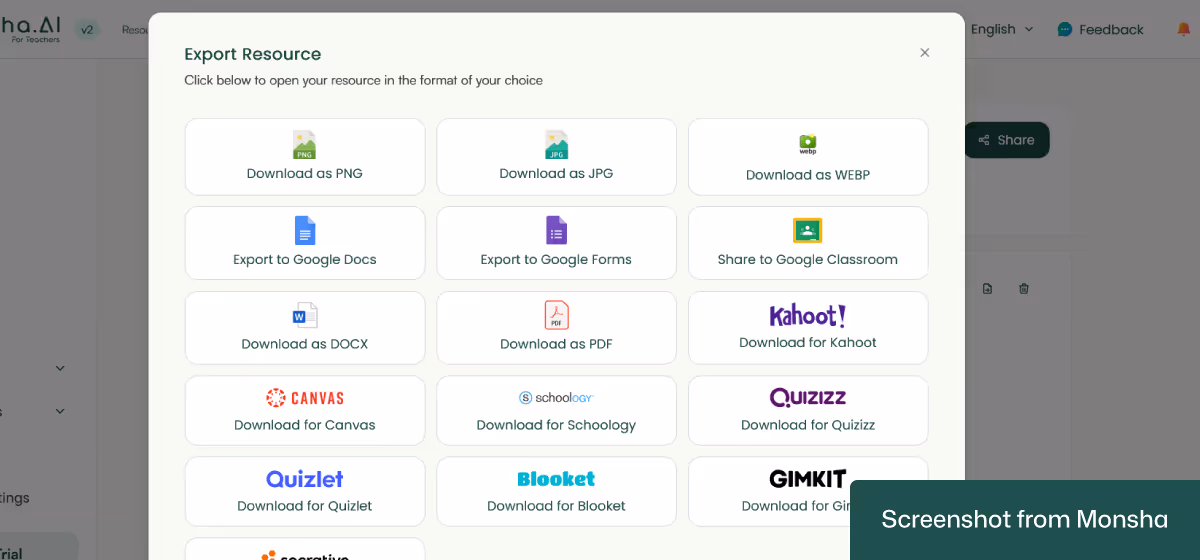The width and height of the screenshot is (1200, 560).
Task: Click the Download as PNG card
Action: point(305,157)
